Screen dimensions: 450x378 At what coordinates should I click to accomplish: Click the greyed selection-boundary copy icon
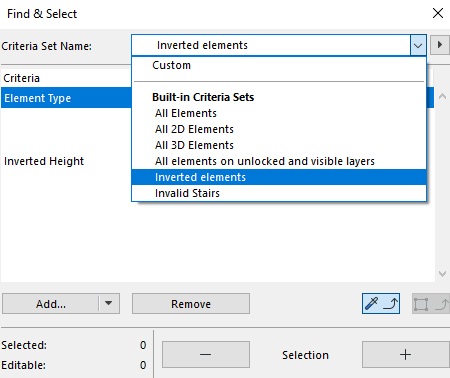point(431,304)
